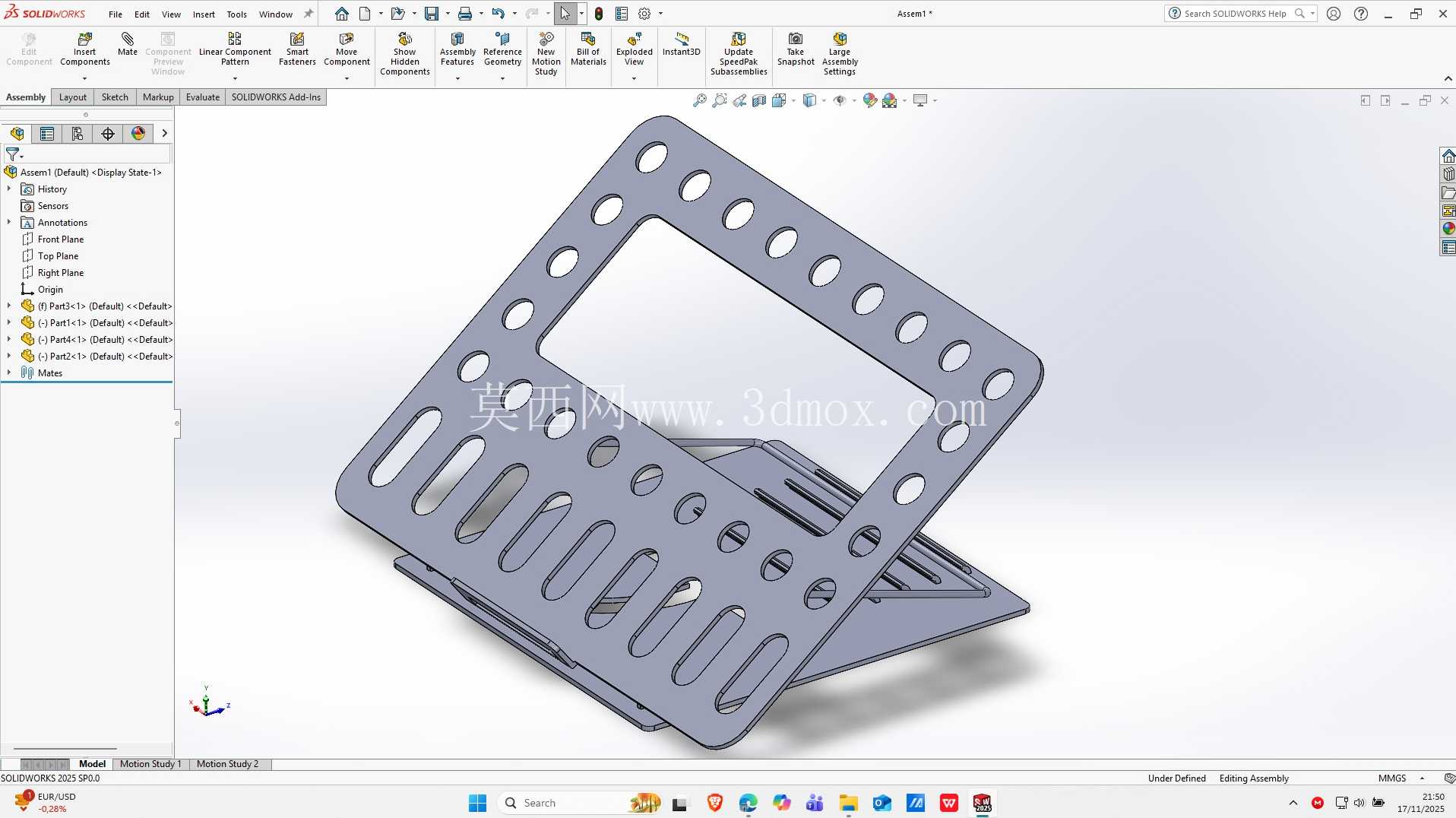Open Large Assembly Settings

[840, 53]
